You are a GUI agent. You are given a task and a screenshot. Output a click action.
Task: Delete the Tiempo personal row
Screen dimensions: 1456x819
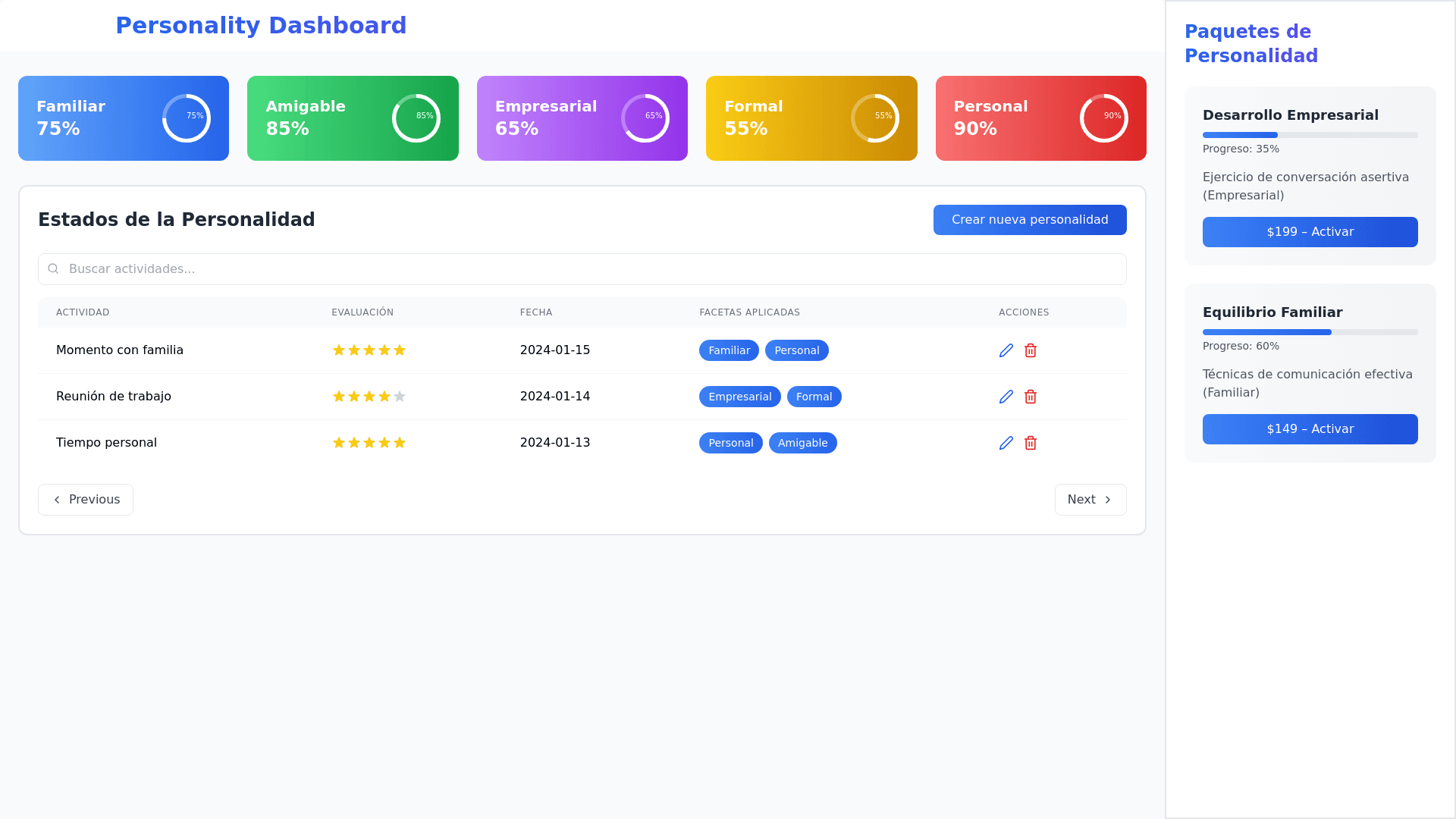(x=1030, y=443)
